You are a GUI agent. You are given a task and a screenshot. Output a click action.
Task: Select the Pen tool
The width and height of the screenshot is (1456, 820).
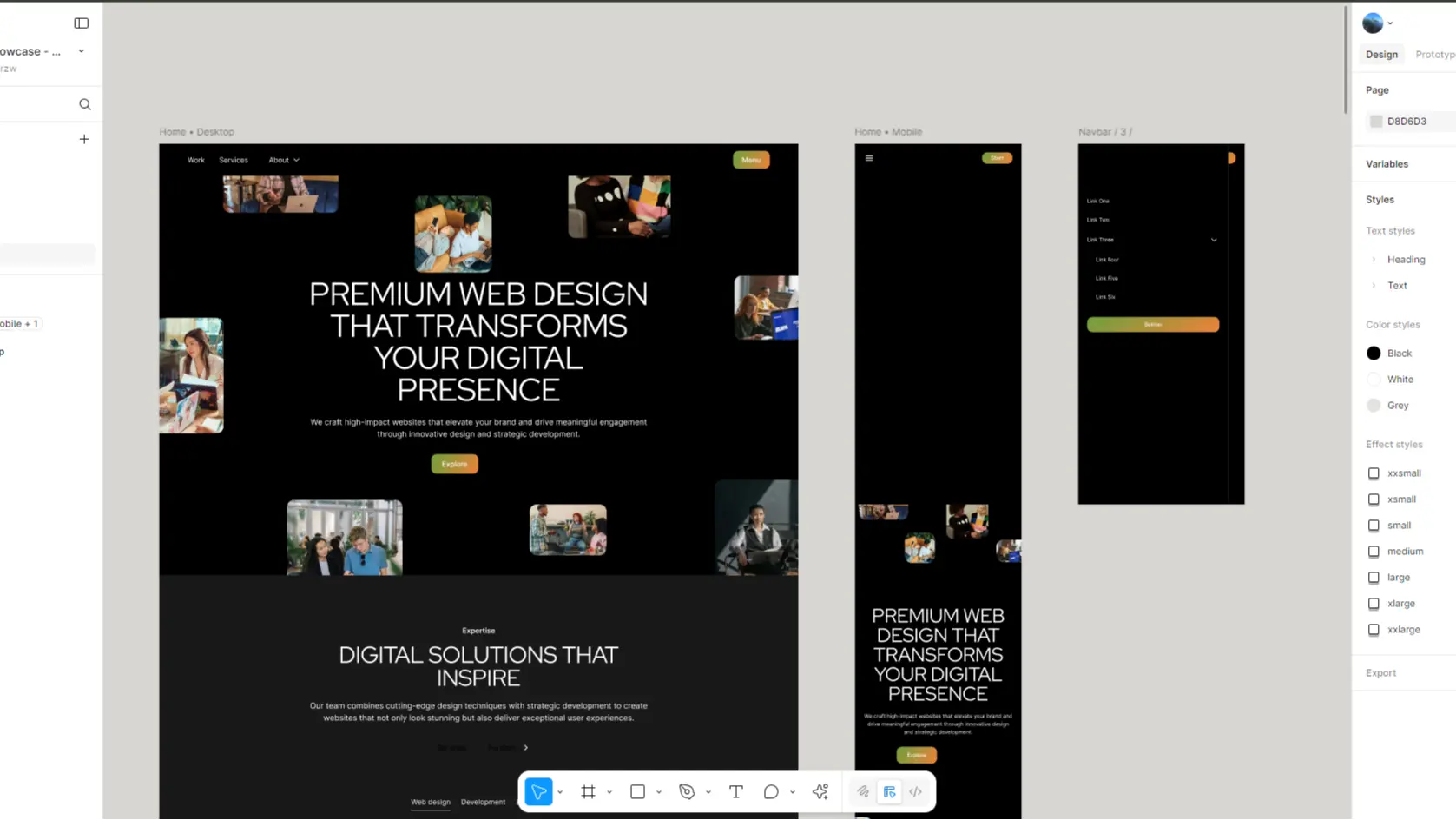point(687,791)
